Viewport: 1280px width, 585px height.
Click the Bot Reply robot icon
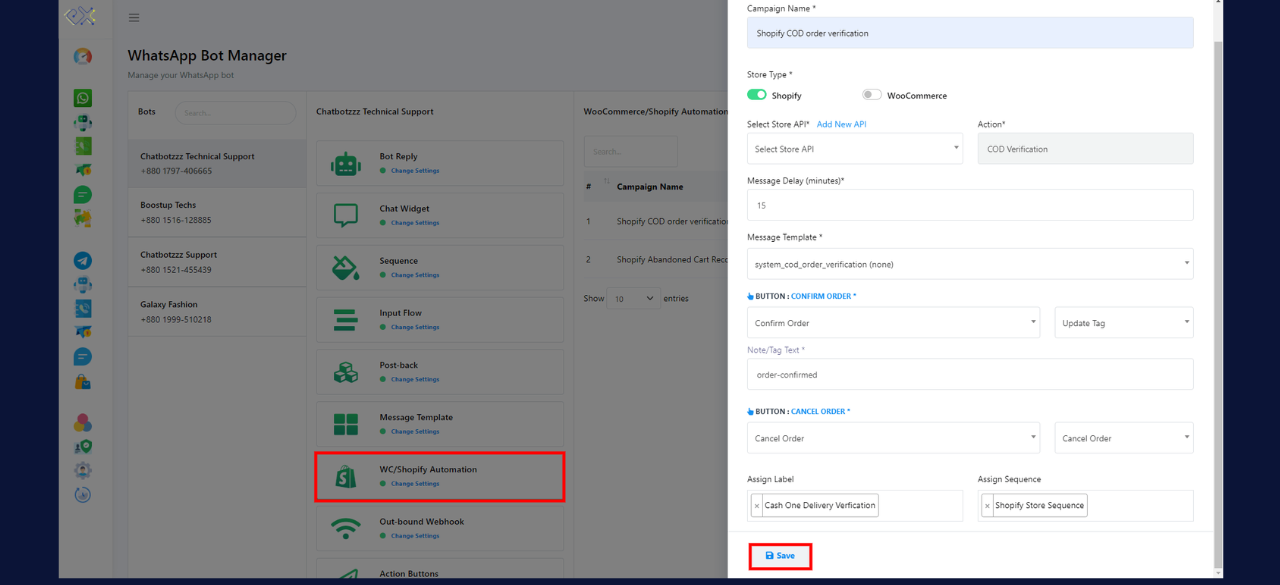tap(346, 165)
